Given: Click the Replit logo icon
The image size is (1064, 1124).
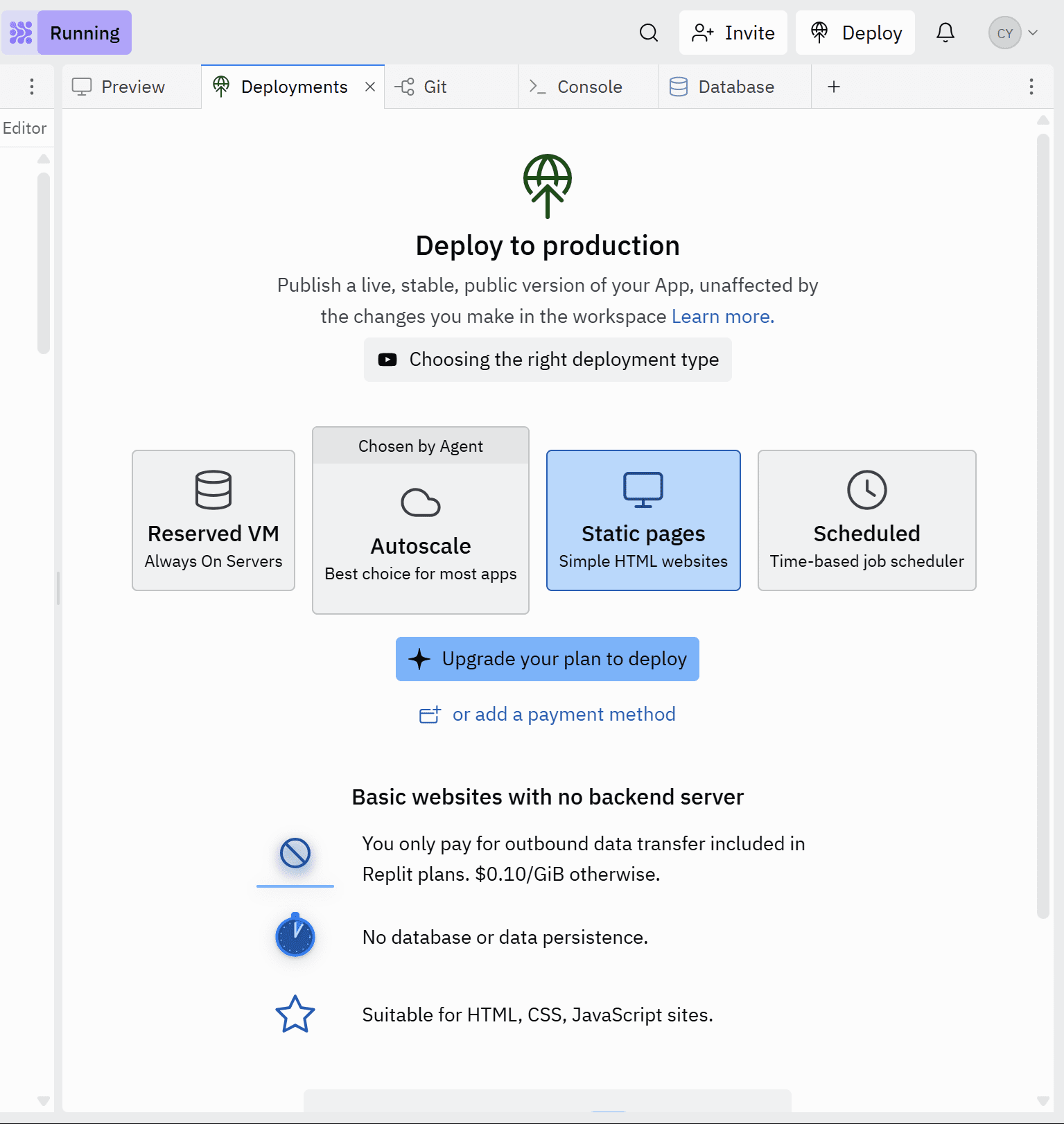Looking at the screenshot, I should point(20,33).
